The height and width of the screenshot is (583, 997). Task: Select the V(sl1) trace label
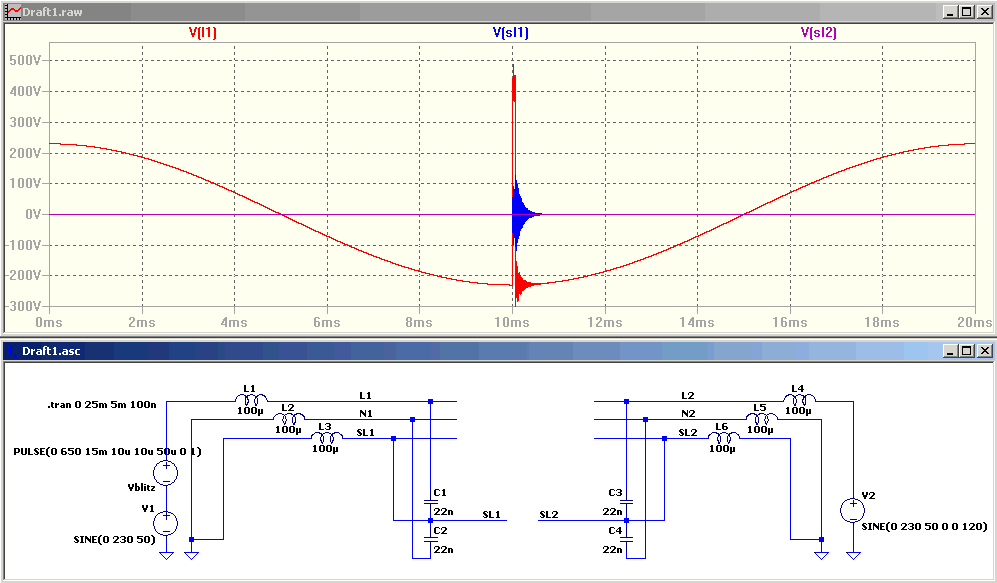coord(511,33)
